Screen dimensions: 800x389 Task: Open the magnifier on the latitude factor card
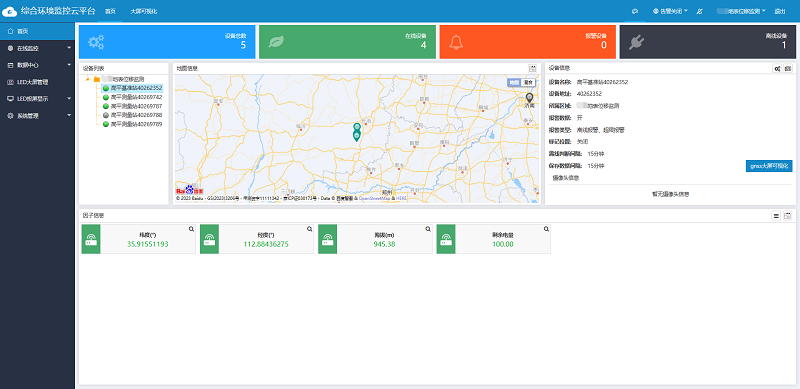191,229
